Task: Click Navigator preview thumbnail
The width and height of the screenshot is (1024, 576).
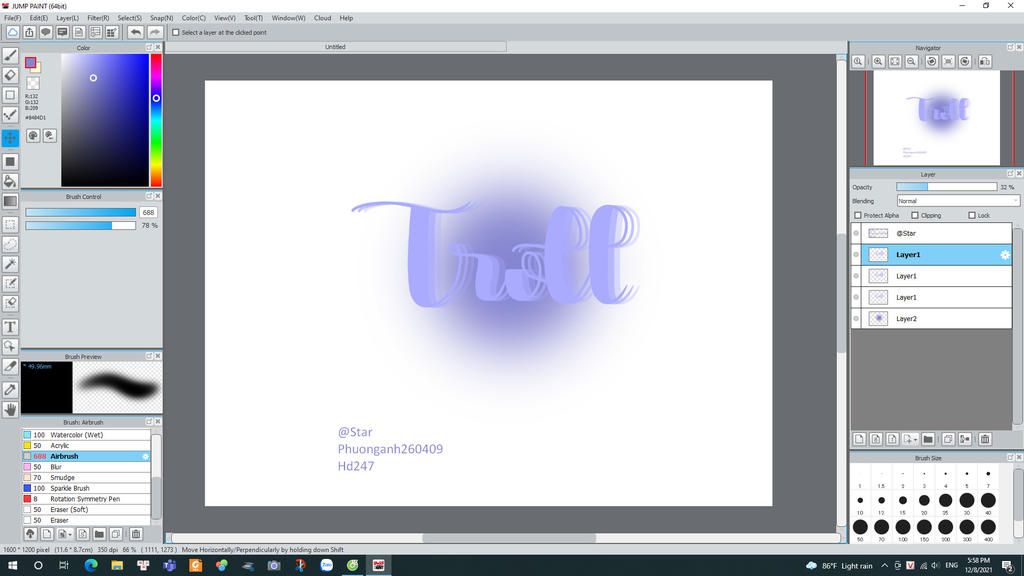Action: click(936, 118)
